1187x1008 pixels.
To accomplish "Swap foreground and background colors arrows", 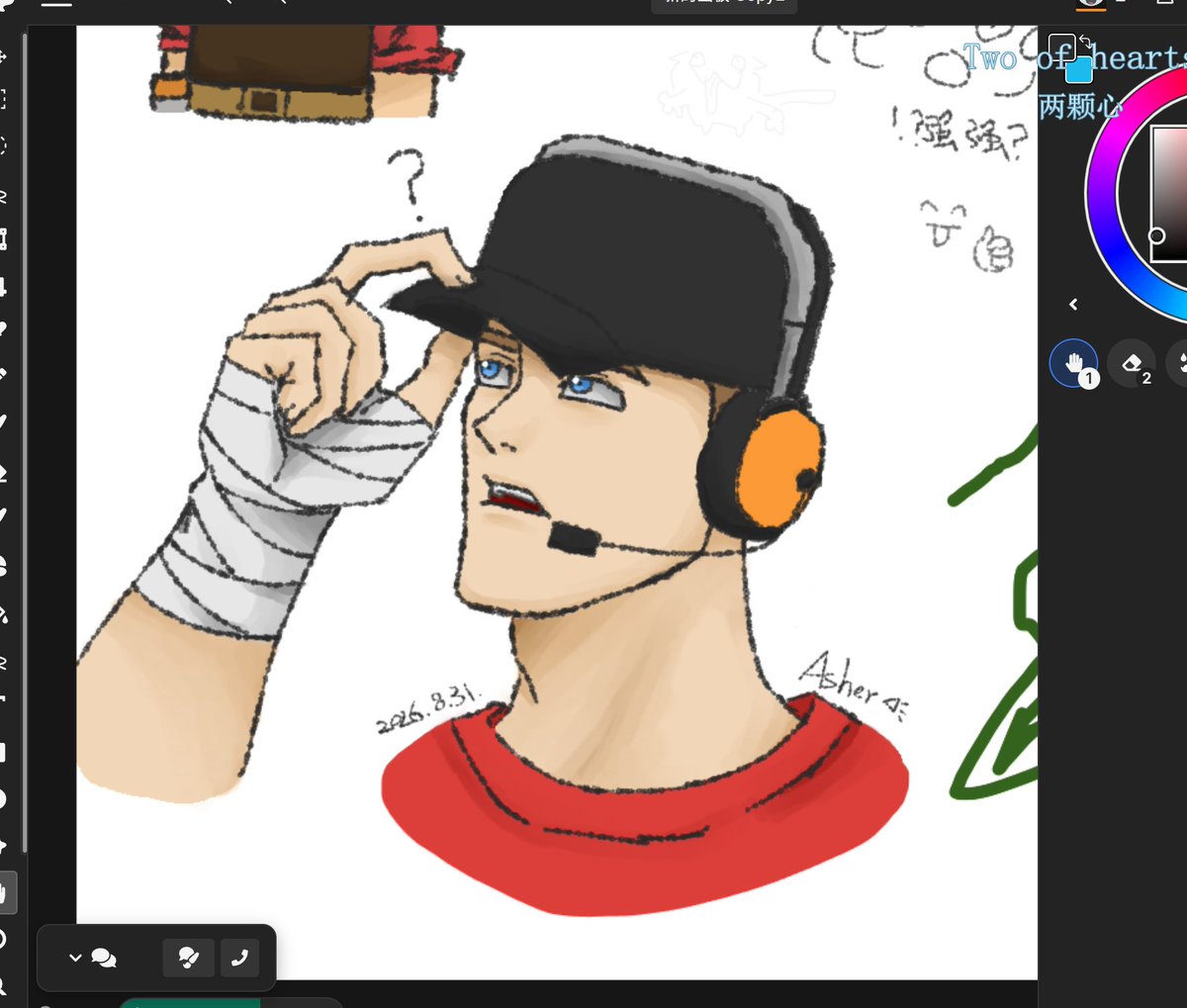I will (1085, 43).
